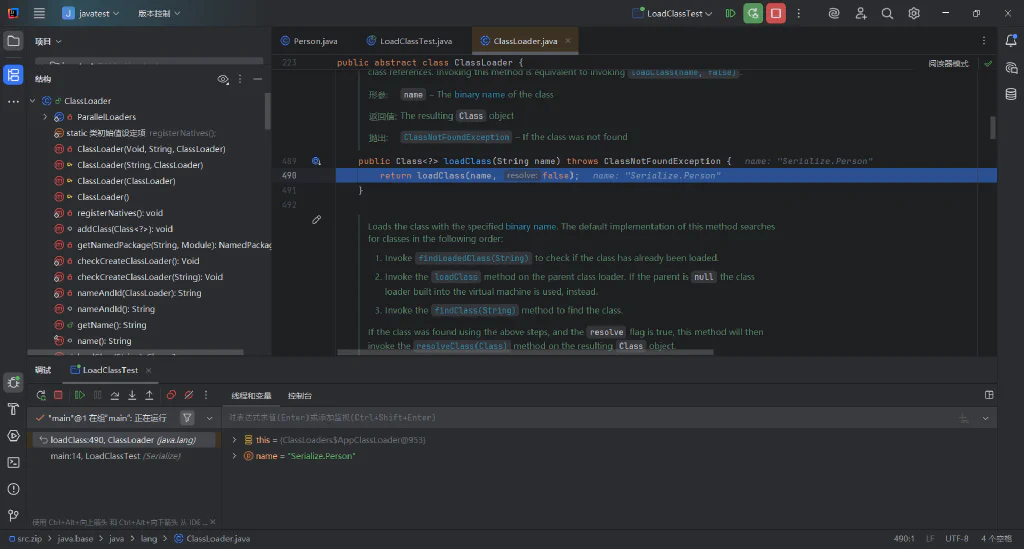This screenshot has width=1024, height=549.
Task: Open the Problems tool window
Action: 13,489
